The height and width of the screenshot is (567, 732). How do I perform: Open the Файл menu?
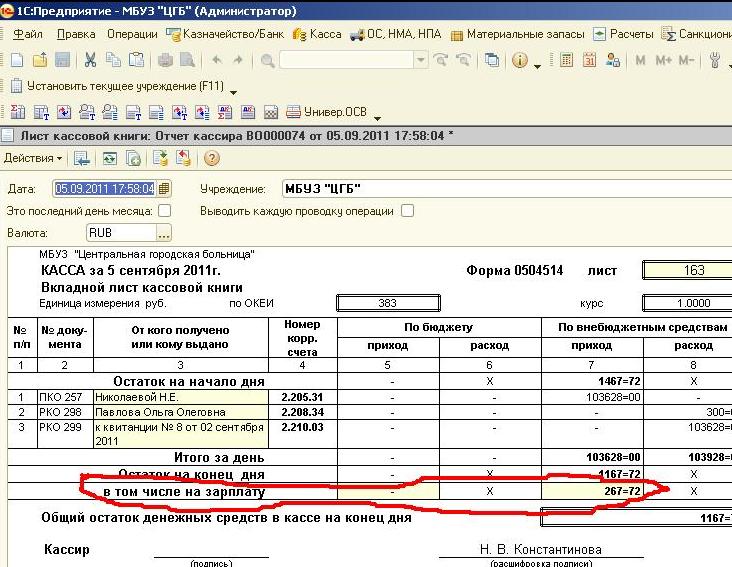point(27,34)
